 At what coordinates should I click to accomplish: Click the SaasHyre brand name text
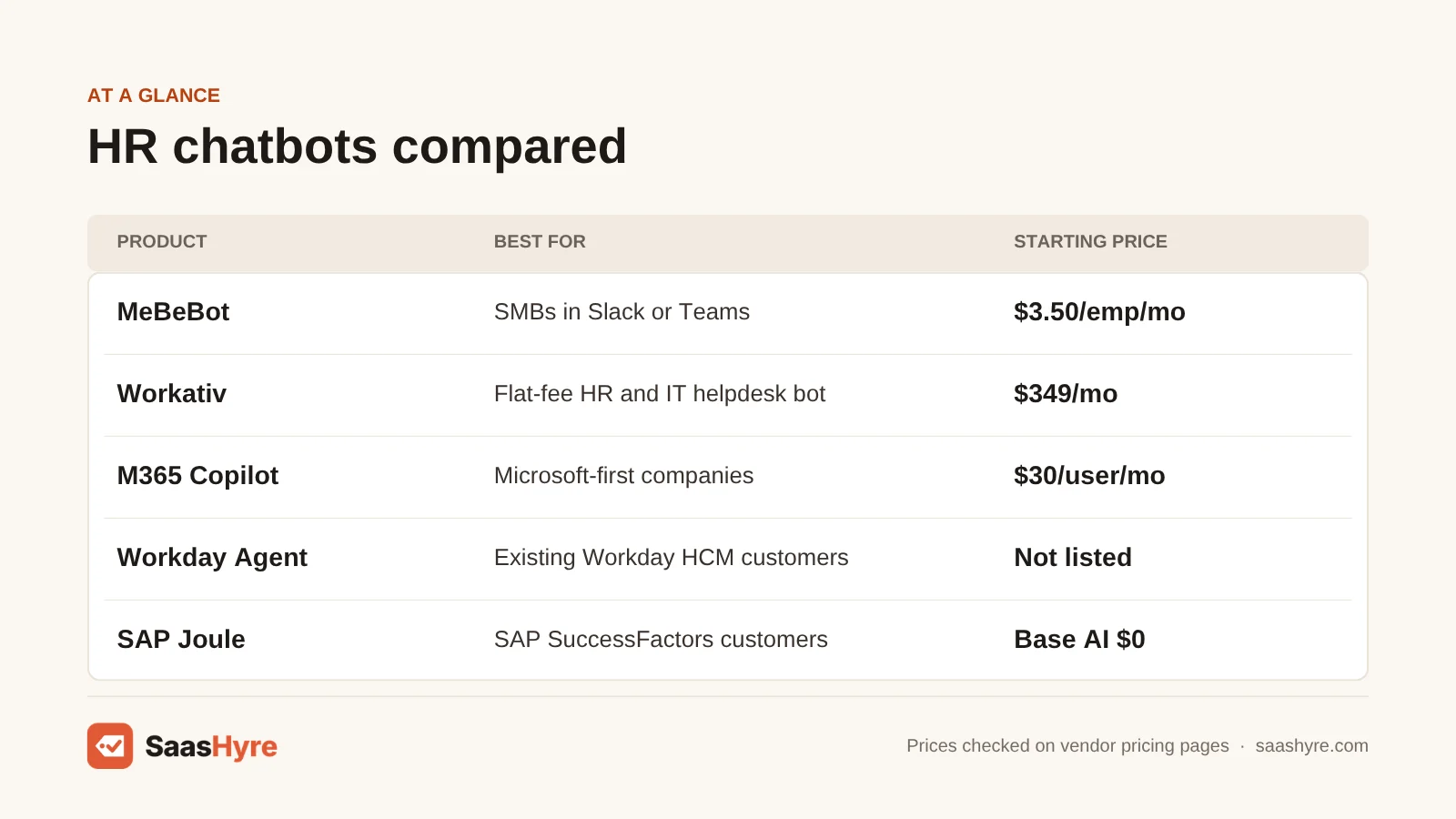pyautogui.click(x=211, y=747)
